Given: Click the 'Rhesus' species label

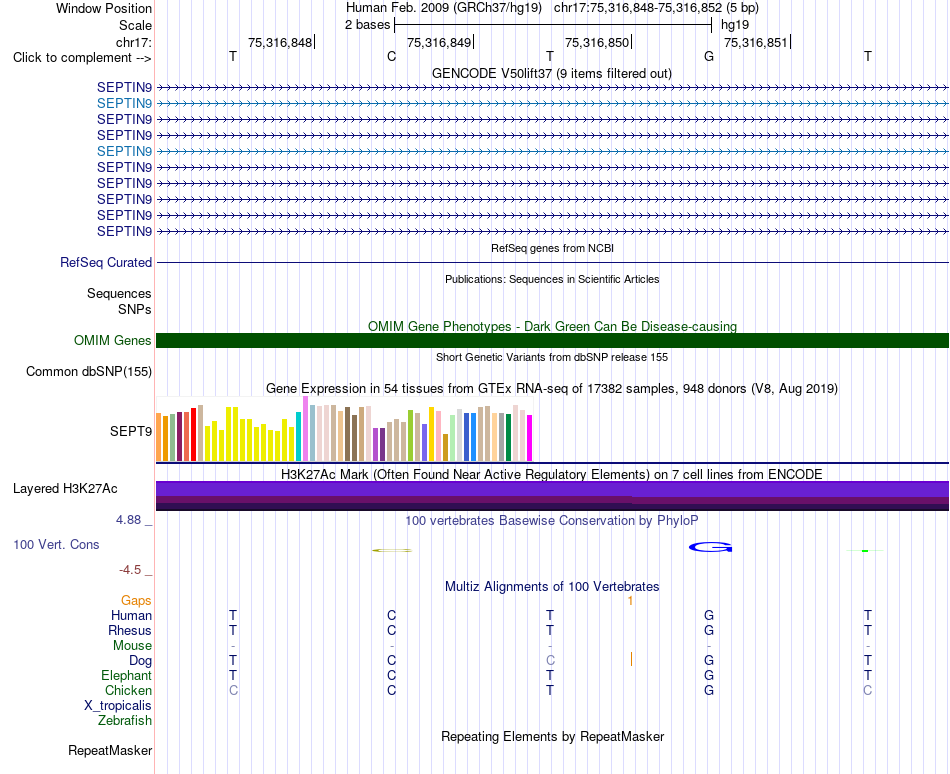Looking at the screenshot, I should [130, 630].
